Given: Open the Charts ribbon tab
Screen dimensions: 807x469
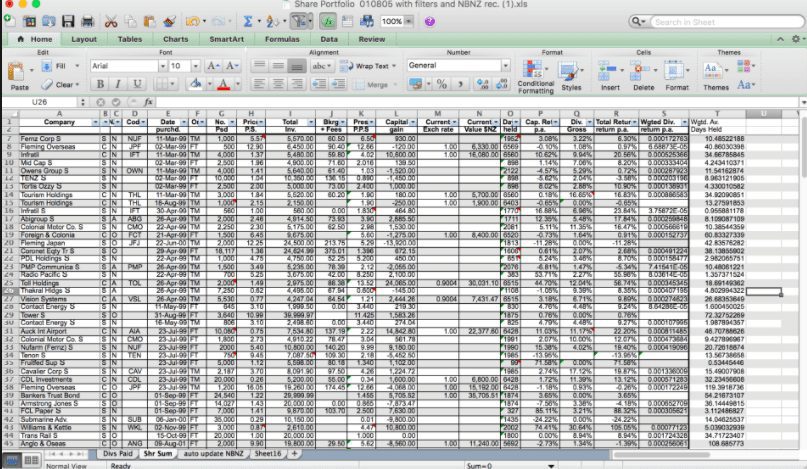Looking at the screenshot, I should [x=176, y=39].
